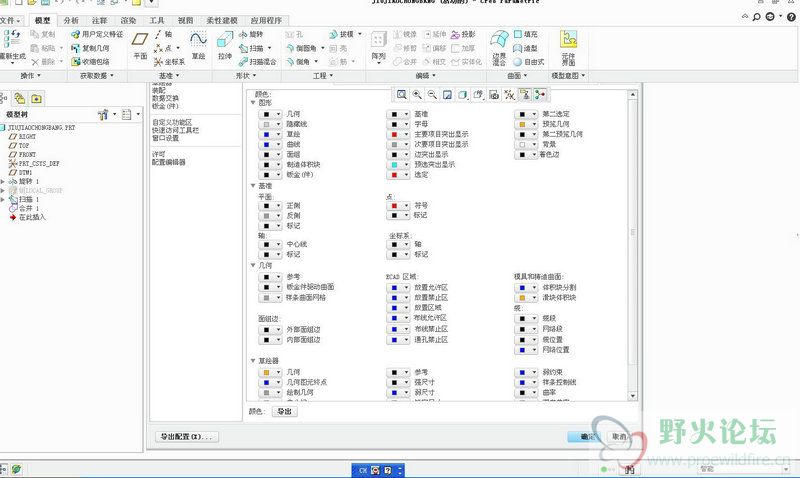Expand the 工程 ribbon group dropdown
This screenshot has height=478, width=800.
pyautogui.click(x=323, y=76)
